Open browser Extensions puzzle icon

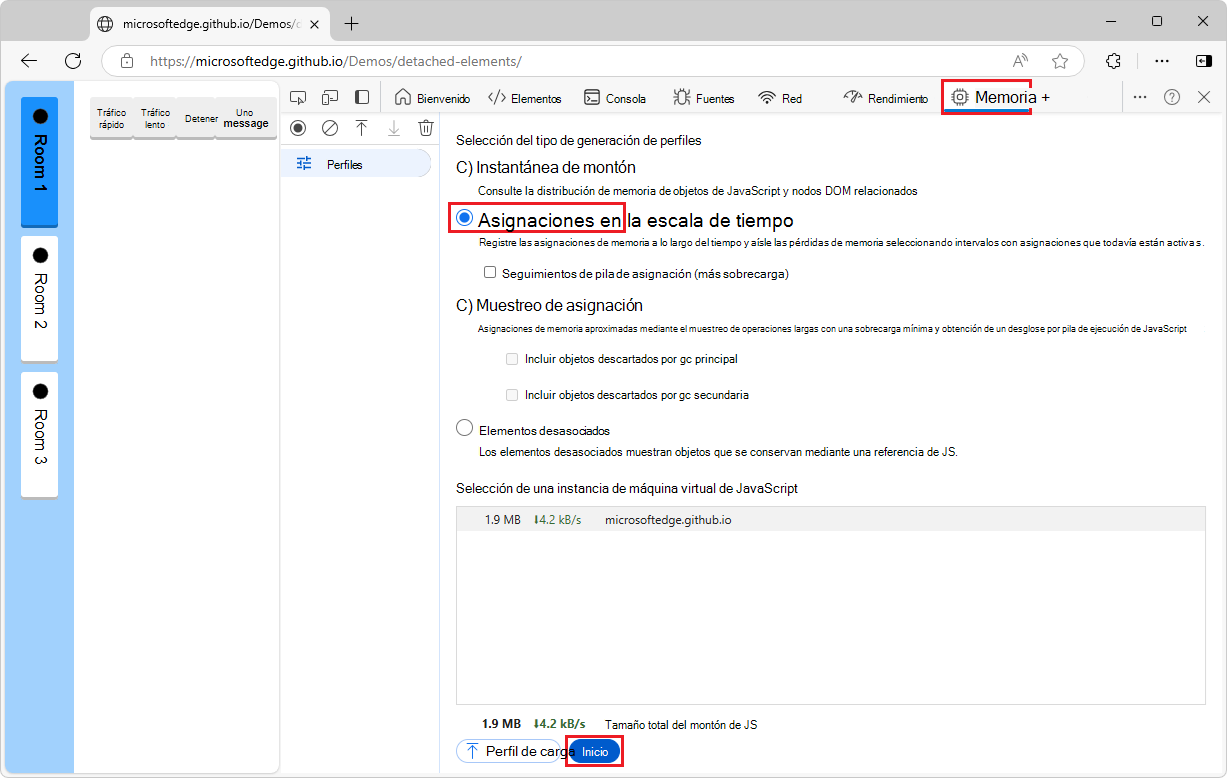pos(1114,61)
